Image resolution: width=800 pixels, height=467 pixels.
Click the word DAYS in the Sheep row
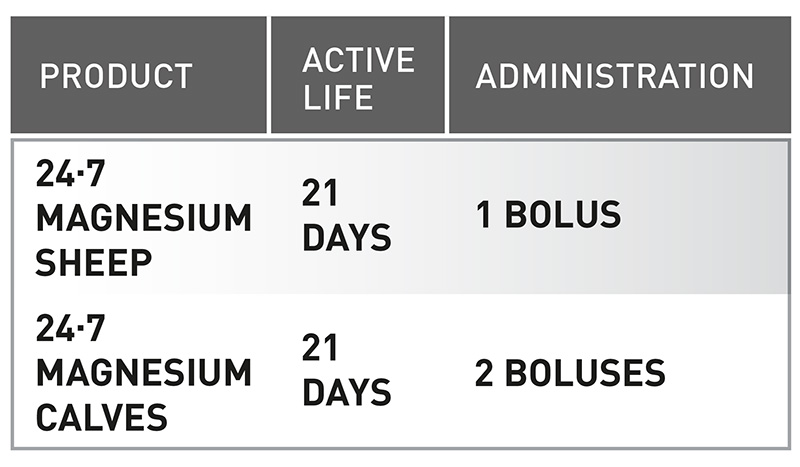(345, 238)
